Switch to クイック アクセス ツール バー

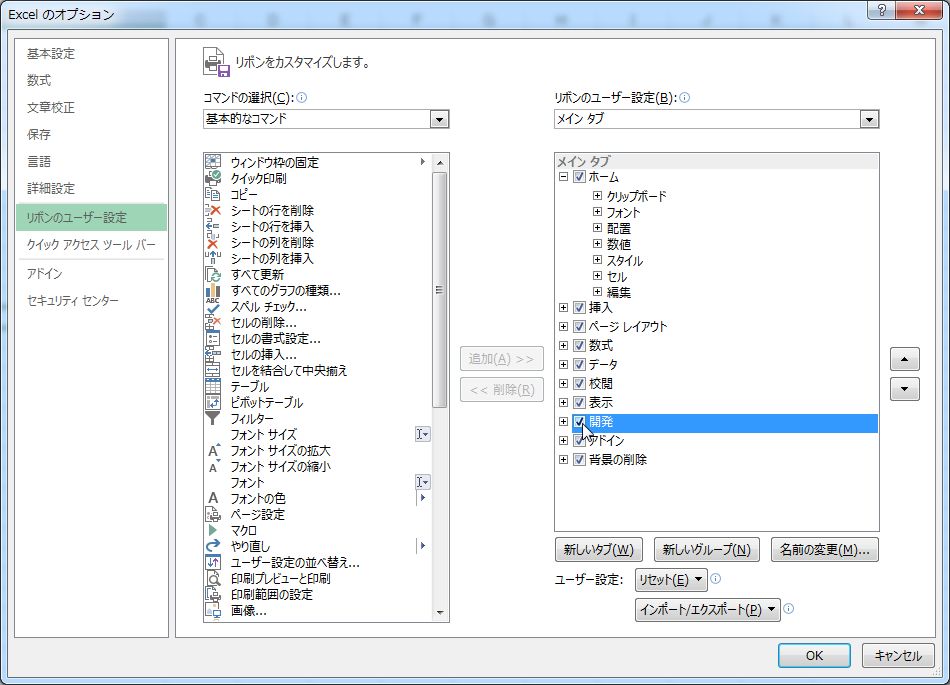[x=91, y=245]
